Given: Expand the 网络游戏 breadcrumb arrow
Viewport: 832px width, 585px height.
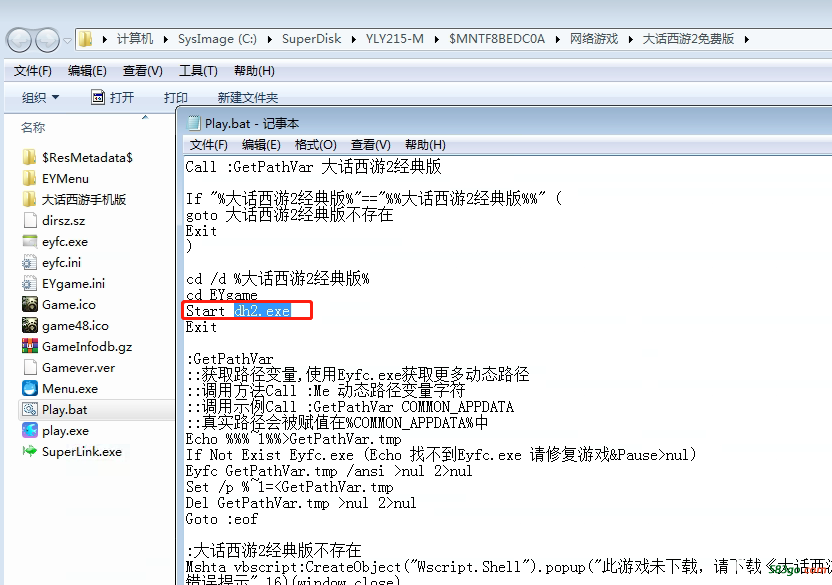Looking at the screenshot, I should click(630, 39).
